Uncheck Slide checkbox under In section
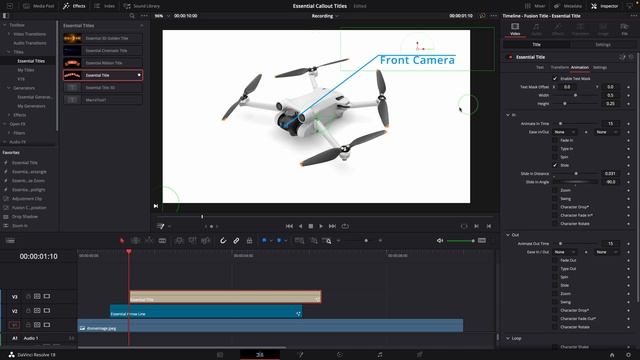Screen dimensions: 640x360 click(555, 165)
